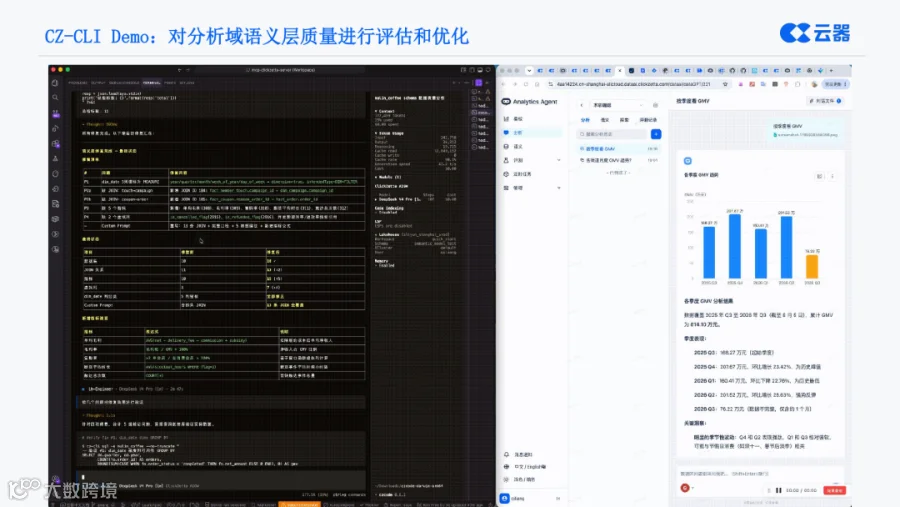The height and width of the screenshot is (507, 900).
Task: Toggle the purple panel layout button in terminal
Action: (478, 83)
